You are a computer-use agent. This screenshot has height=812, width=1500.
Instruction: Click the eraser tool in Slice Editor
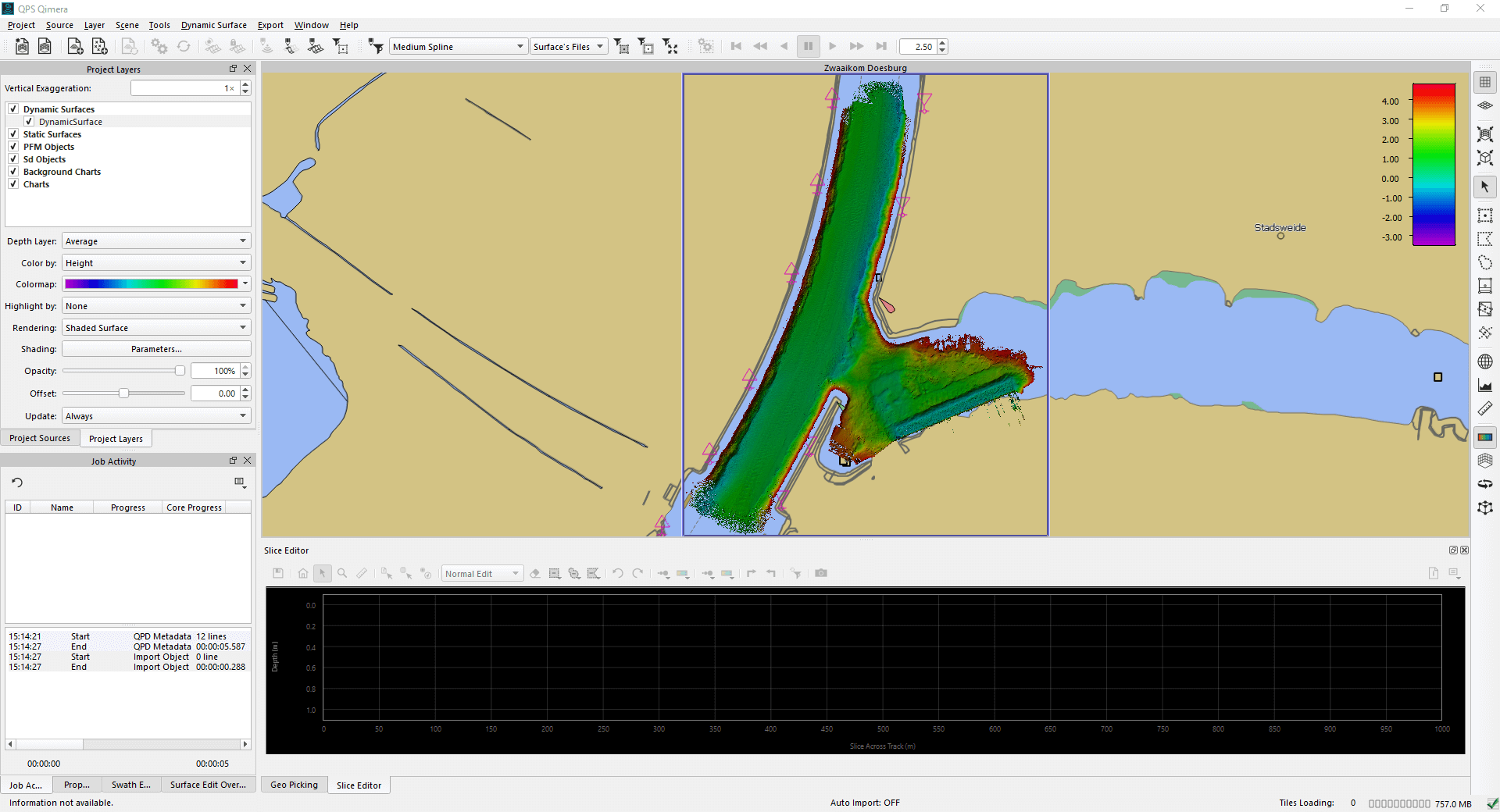[535, 574]
